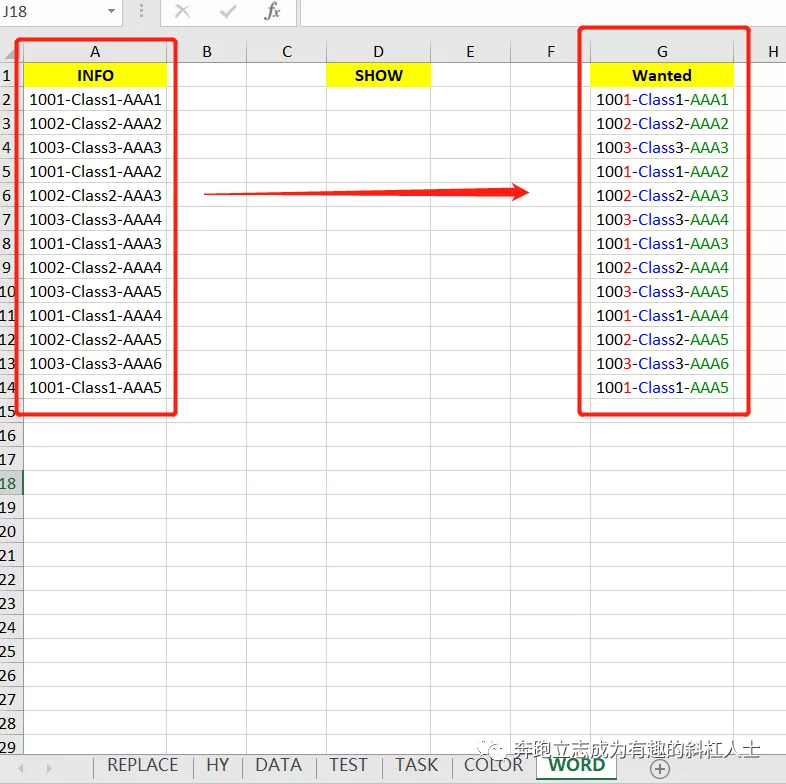
Task: Select colored cell G2 1001-Class1-AAA1
Action: 662,99
